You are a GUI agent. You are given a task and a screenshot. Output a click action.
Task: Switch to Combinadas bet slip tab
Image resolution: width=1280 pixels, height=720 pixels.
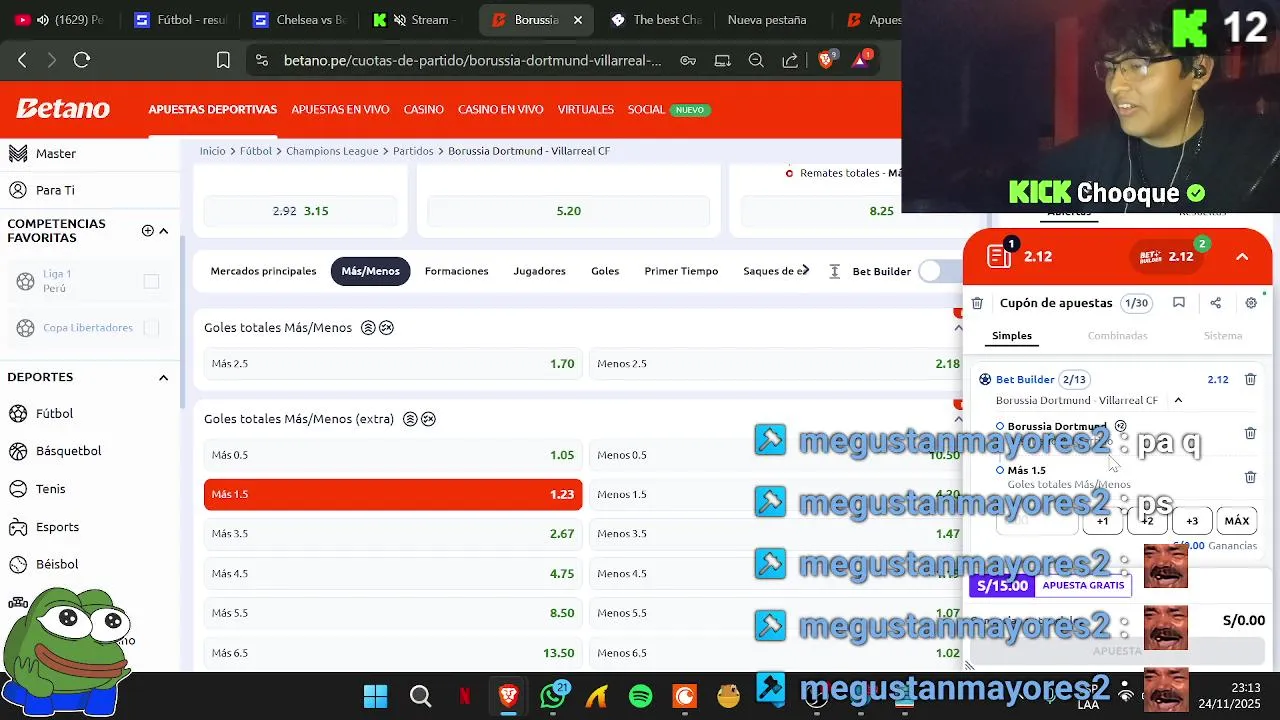(1117, 336)
